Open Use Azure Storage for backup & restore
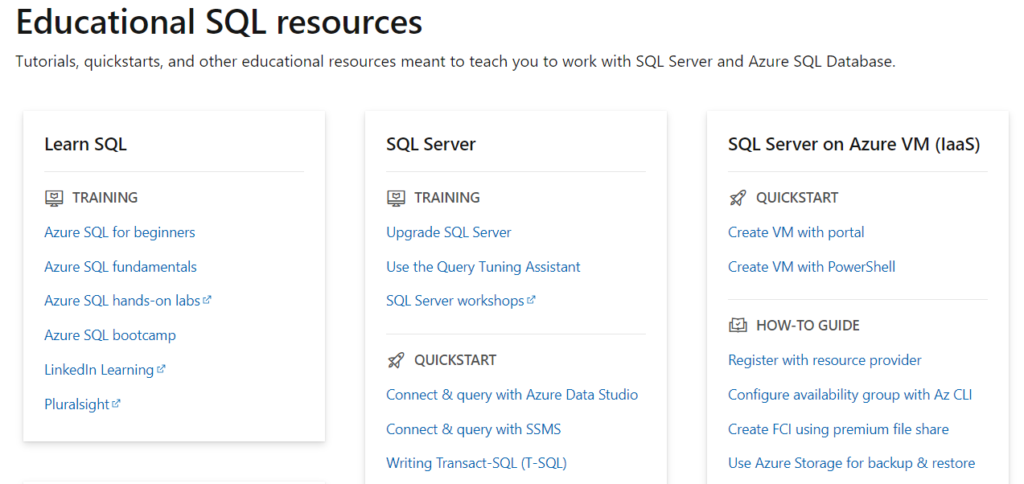The height and width of the screenshot is (484, 1024). click(x=852, y=463)
